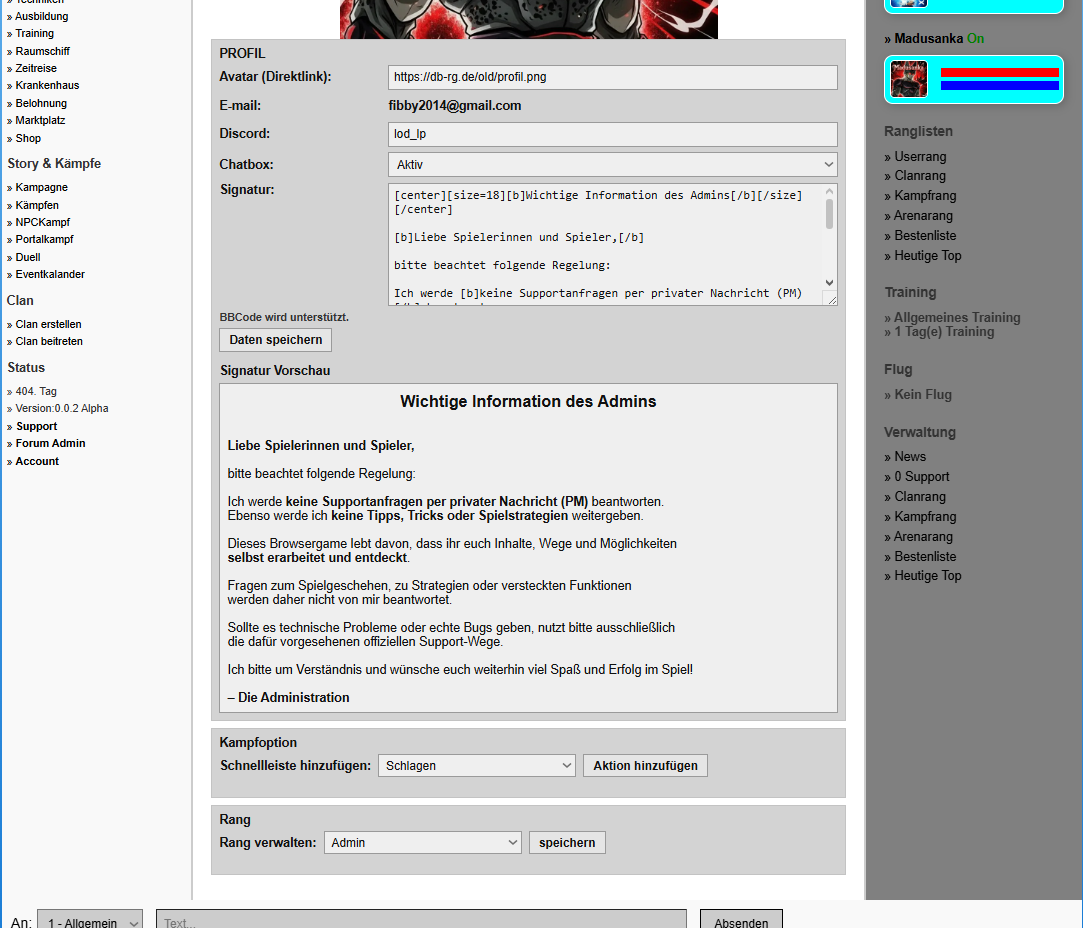Click the textarea resize handle of Signatur

[x=831, y=299]
